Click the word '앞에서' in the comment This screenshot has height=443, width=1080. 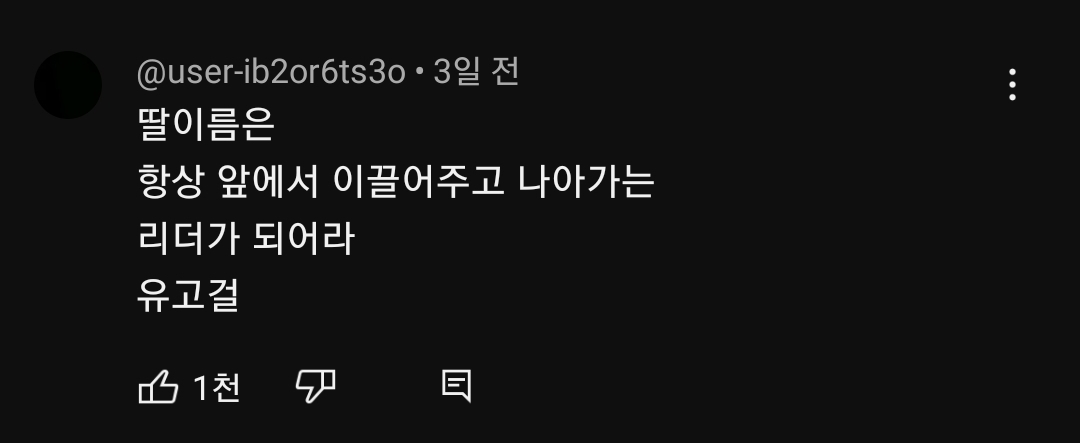(x=269, y=182)
